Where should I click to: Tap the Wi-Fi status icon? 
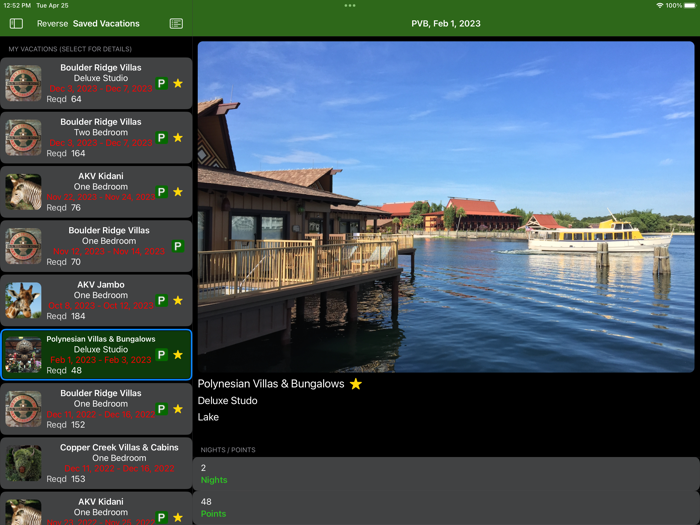(x=660, y=5)
